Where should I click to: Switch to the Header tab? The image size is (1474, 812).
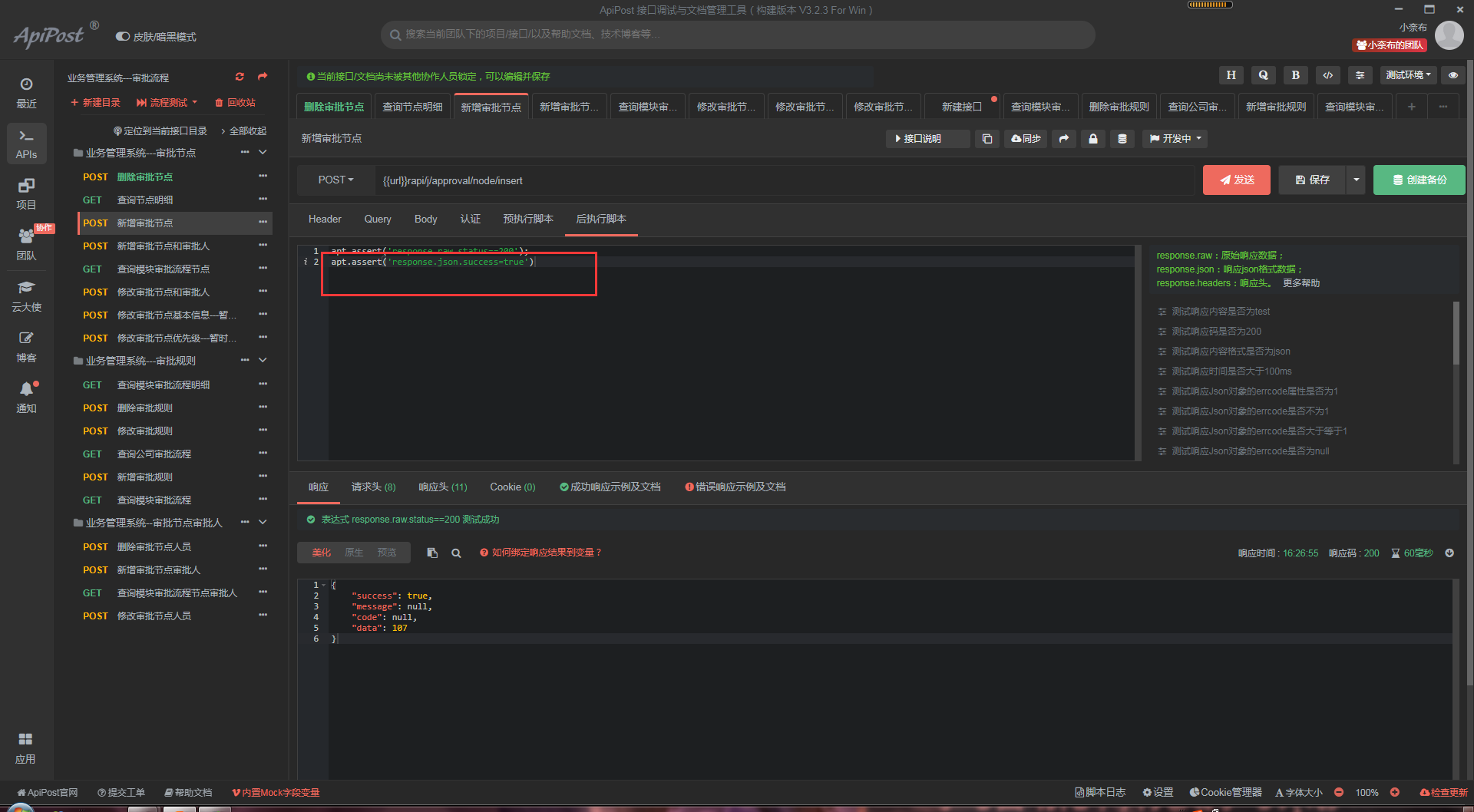click(325, 220)
